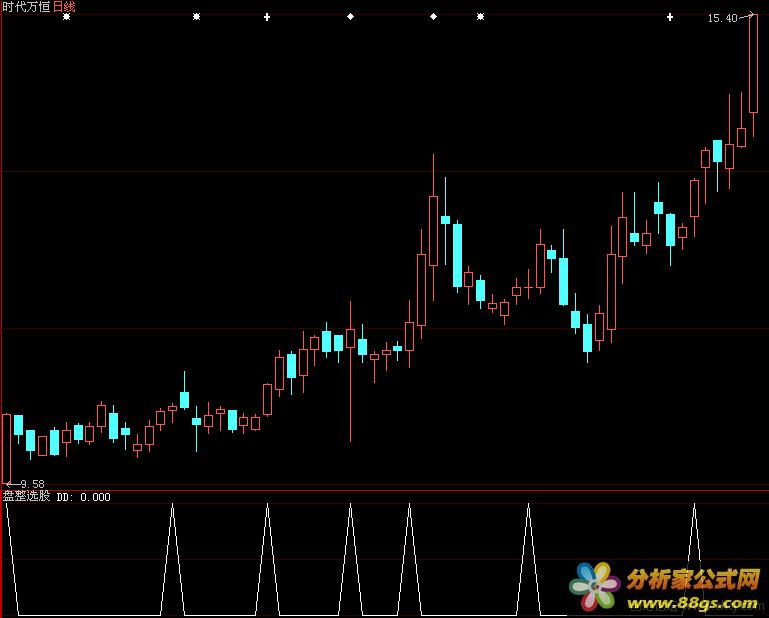
Task: Click the third asterisk info marker at top
Action: click(480, 17)
